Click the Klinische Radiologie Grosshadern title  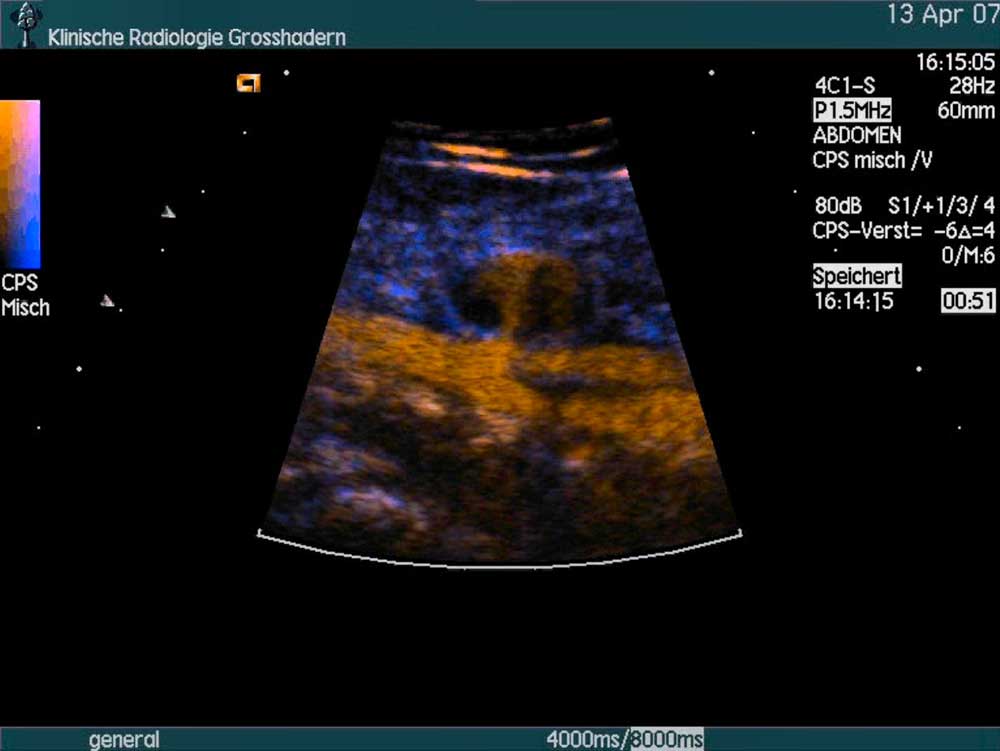[197, 38]
